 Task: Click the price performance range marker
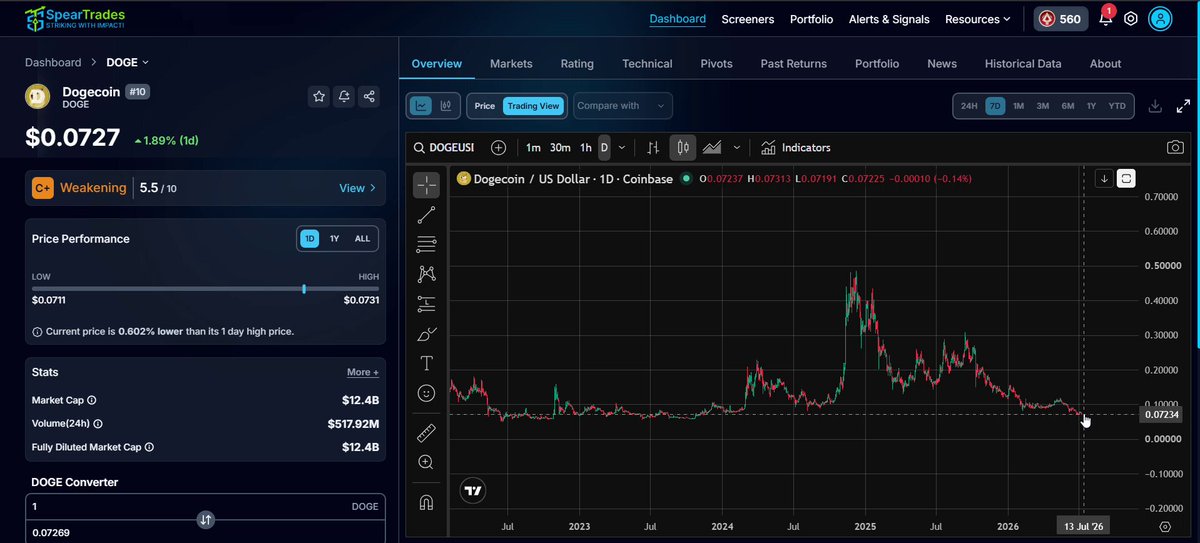pos(304,289)
